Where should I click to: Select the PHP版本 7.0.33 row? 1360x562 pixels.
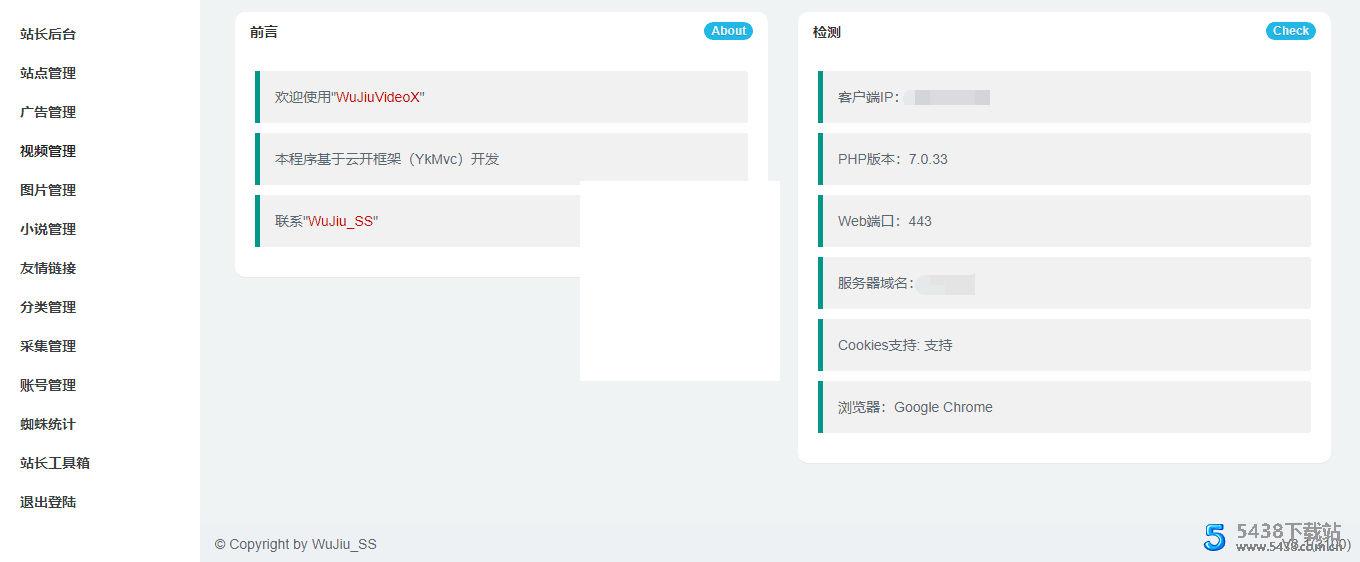(x=1064, y=159)
